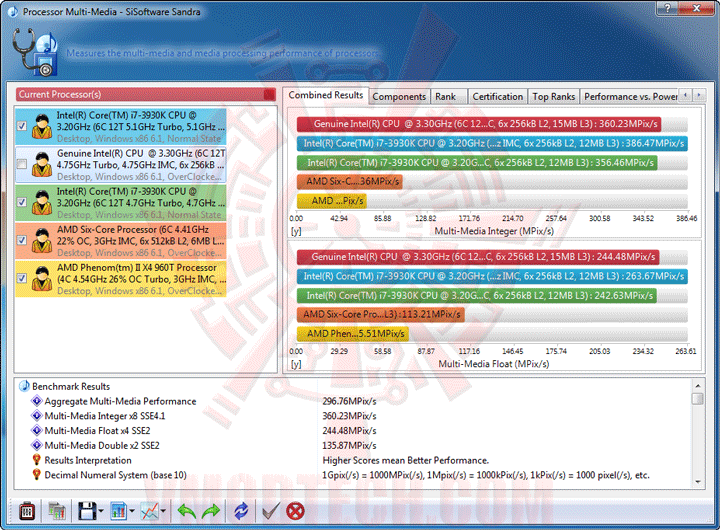Screen dimensions: 720x530
Task: Click avatar icon of the i7-3930K 5.1GHz entry
Action: click(42, 126)
